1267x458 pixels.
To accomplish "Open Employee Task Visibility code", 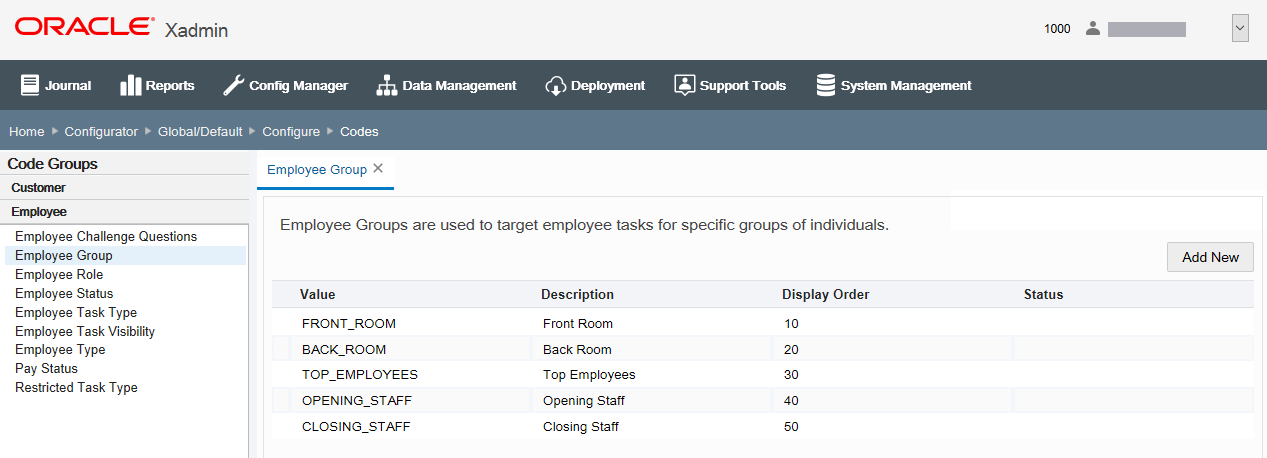I will 85,332.
